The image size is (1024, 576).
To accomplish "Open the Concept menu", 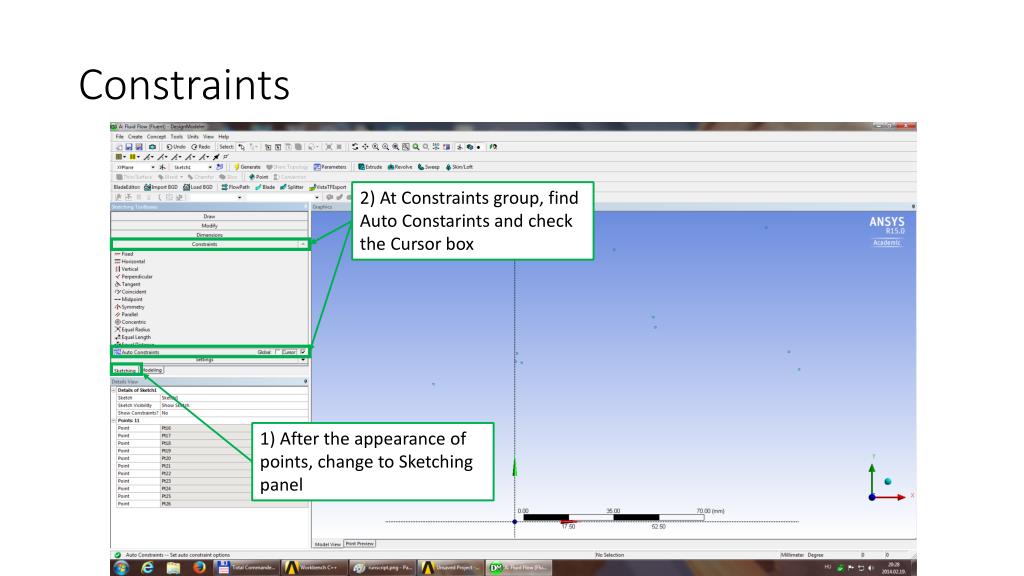I will pos(155,136).
